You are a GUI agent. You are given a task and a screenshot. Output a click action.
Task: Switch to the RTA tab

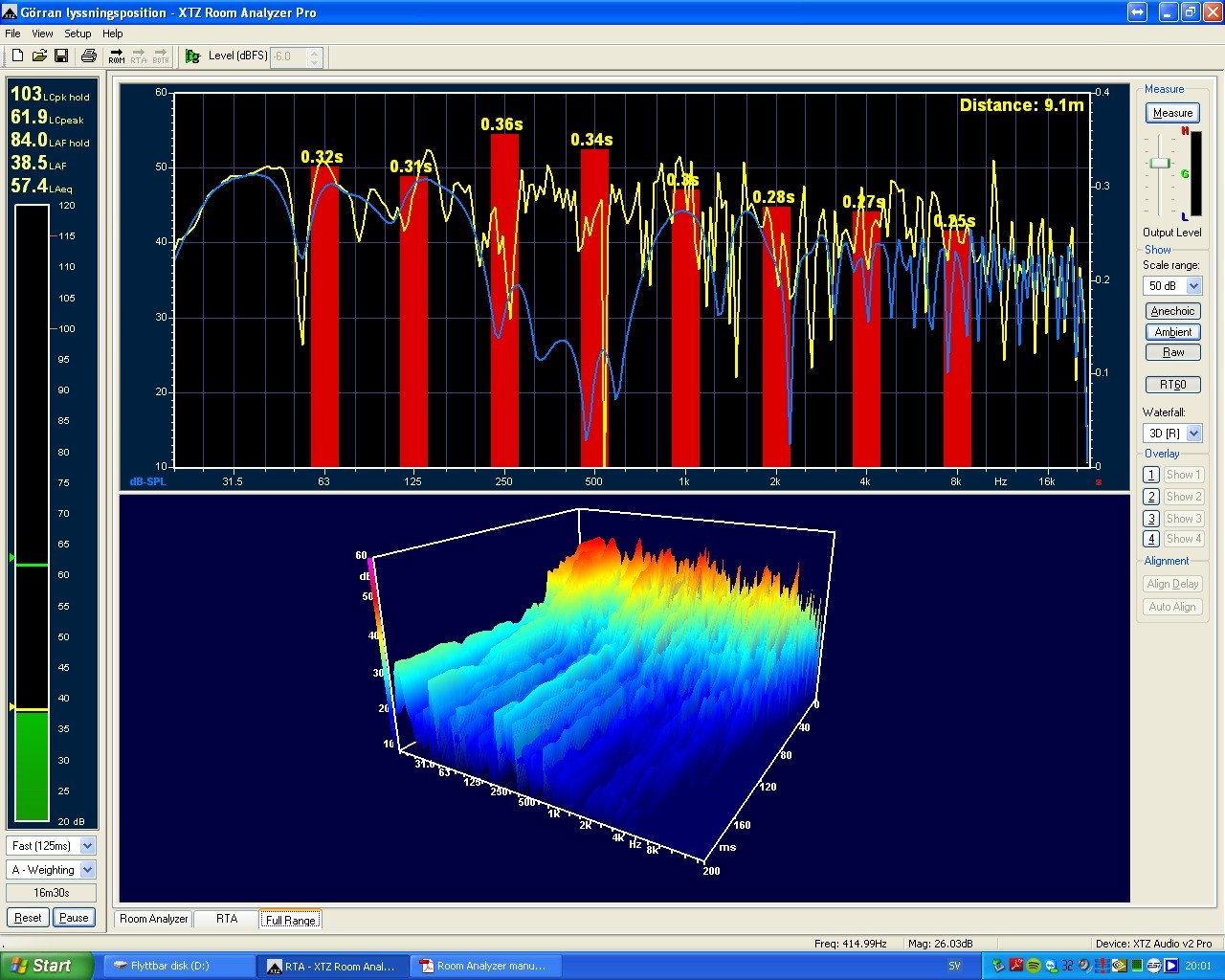point(227,919)
